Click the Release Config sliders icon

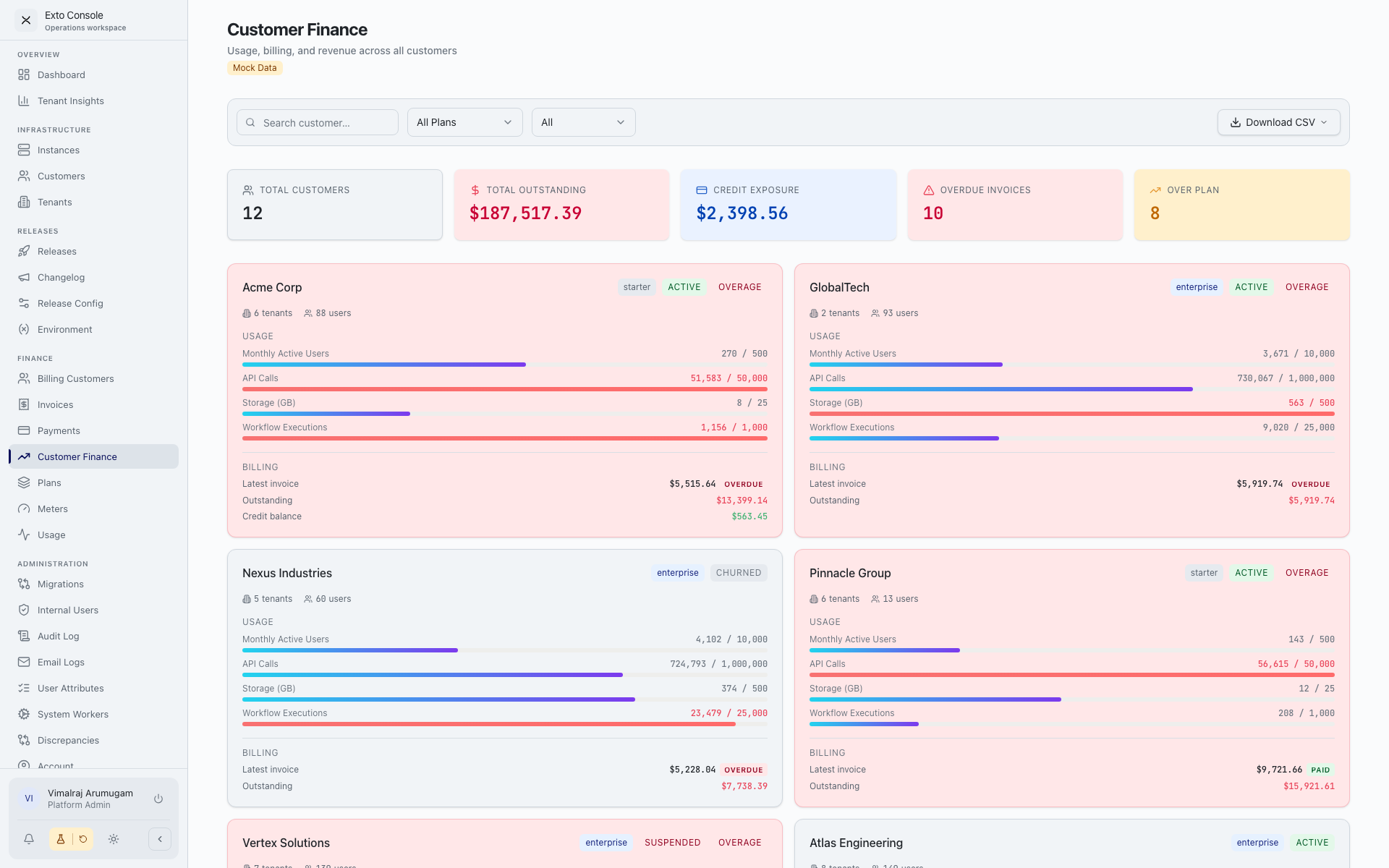pyautogui.click(x=24, y=303)
